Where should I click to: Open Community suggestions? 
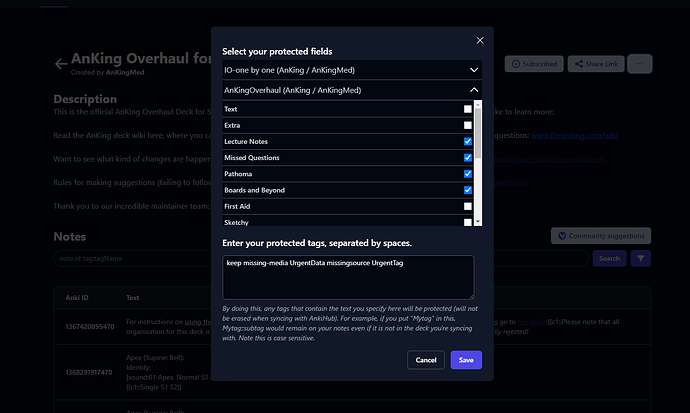[x=601, y=236]
